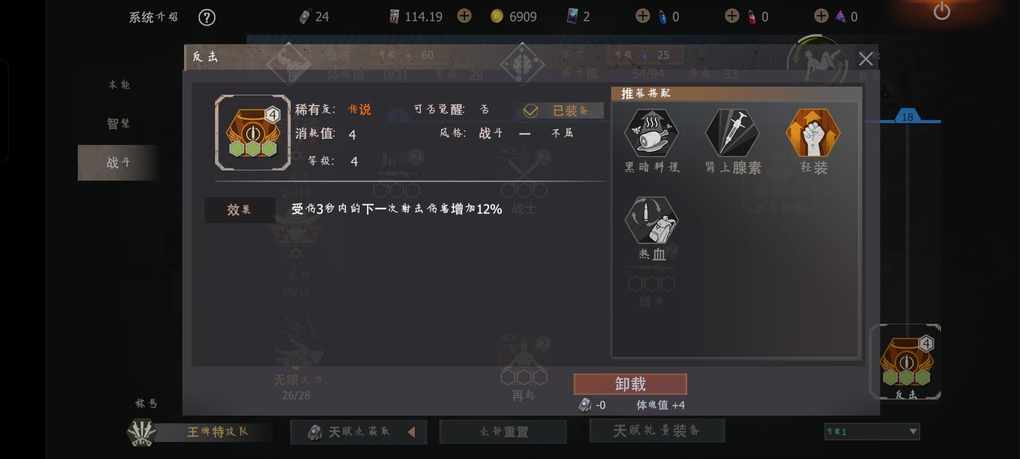This screenshot has width=1020, height=459.
Task: Add more gold bars with the plus button
Action: (464, 16)
